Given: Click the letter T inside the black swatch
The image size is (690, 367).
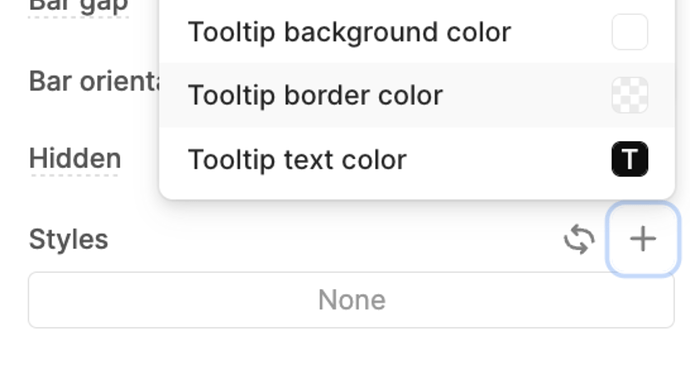Looking at the screenshot, I should (x=630, y=159).
